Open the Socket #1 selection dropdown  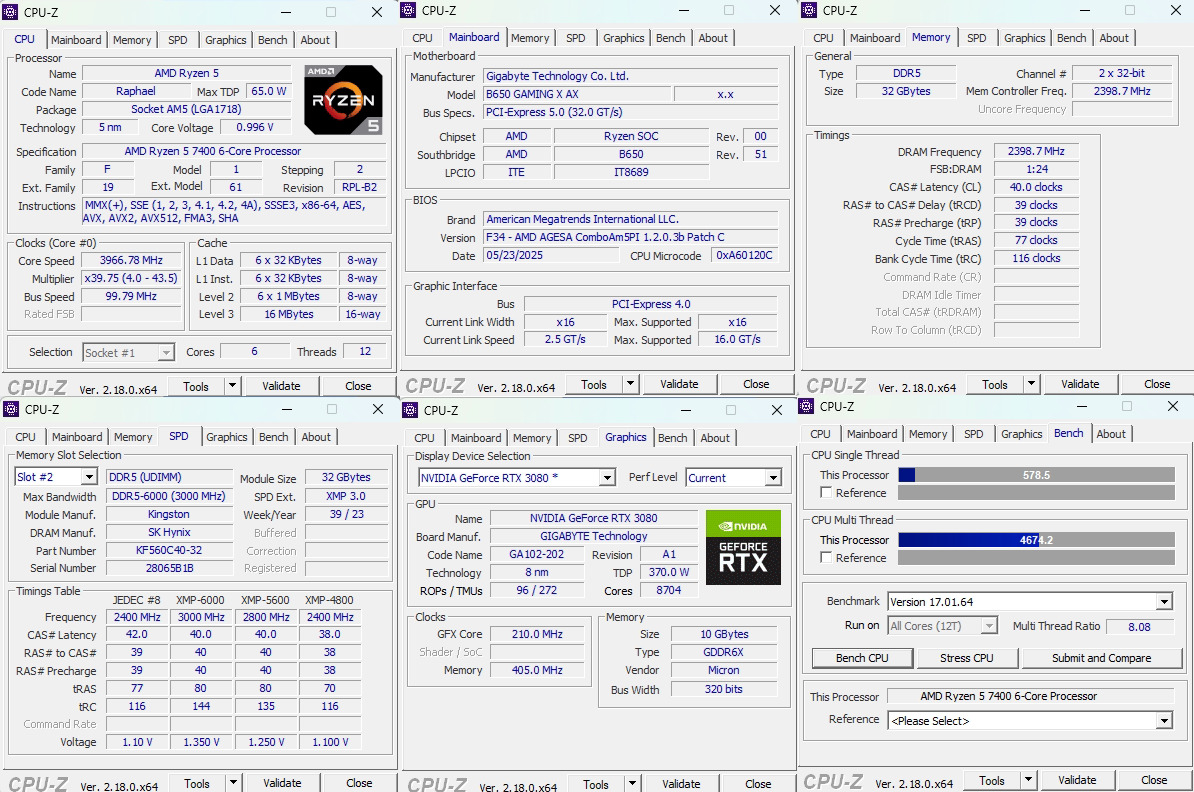pos(166,353)
